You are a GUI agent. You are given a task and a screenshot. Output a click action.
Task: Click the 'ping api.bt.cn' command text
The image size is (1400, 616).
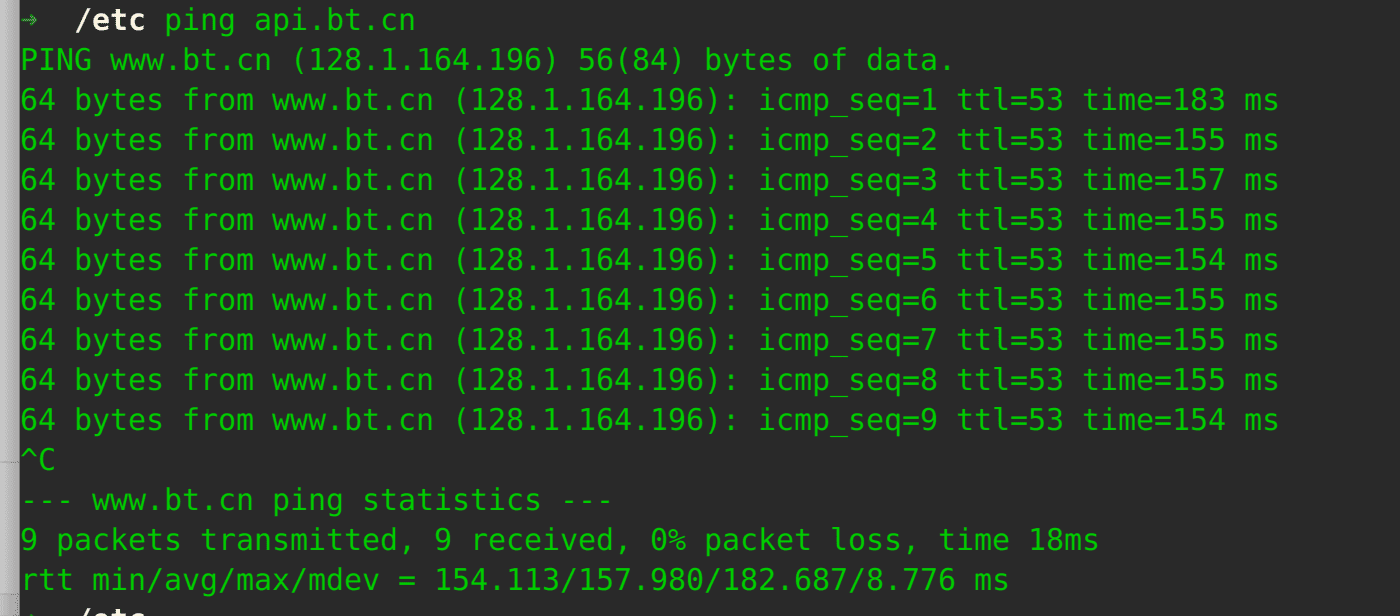(x=289, y=20)
